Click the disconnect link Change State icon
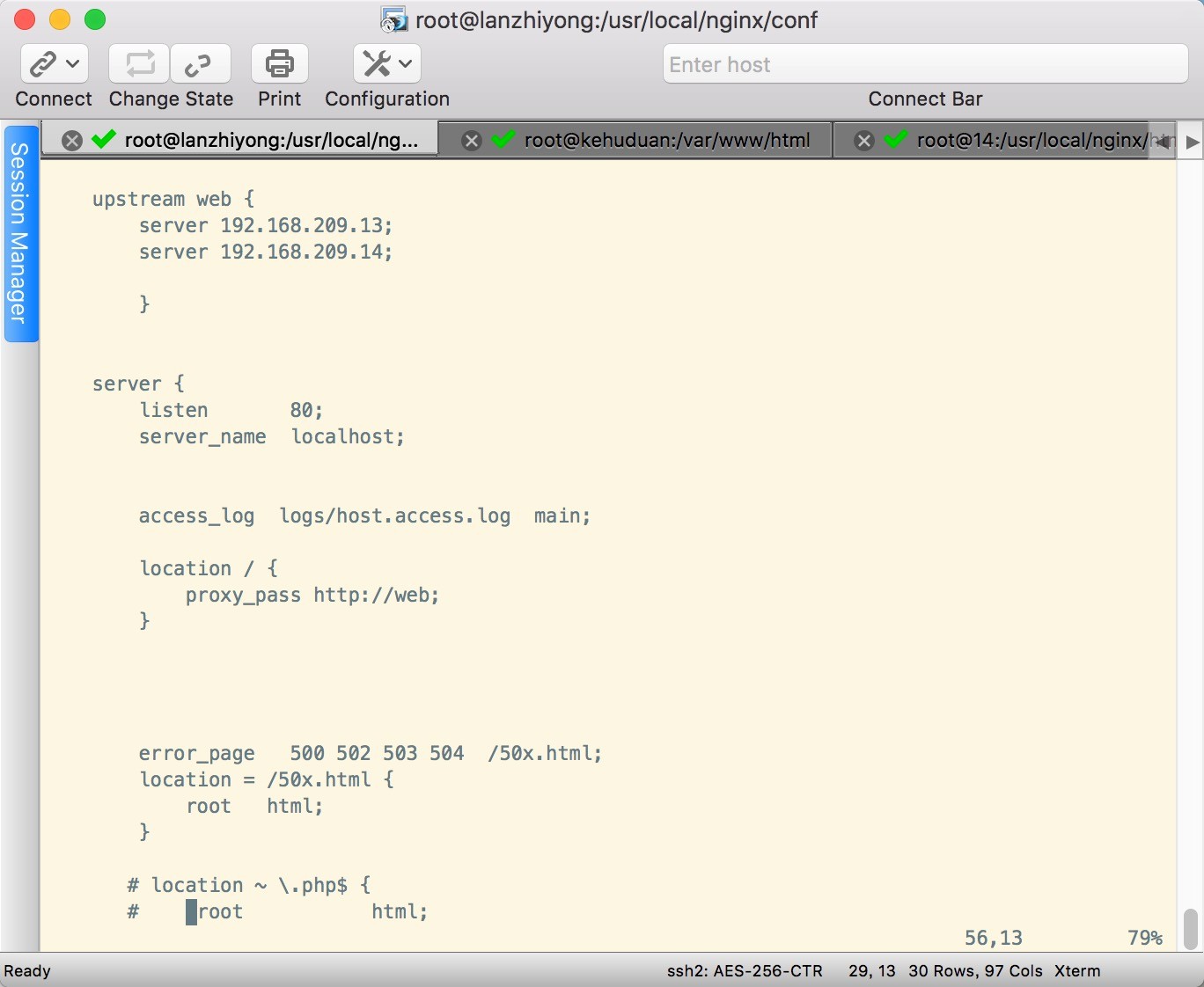 click(x=200, y=63)
